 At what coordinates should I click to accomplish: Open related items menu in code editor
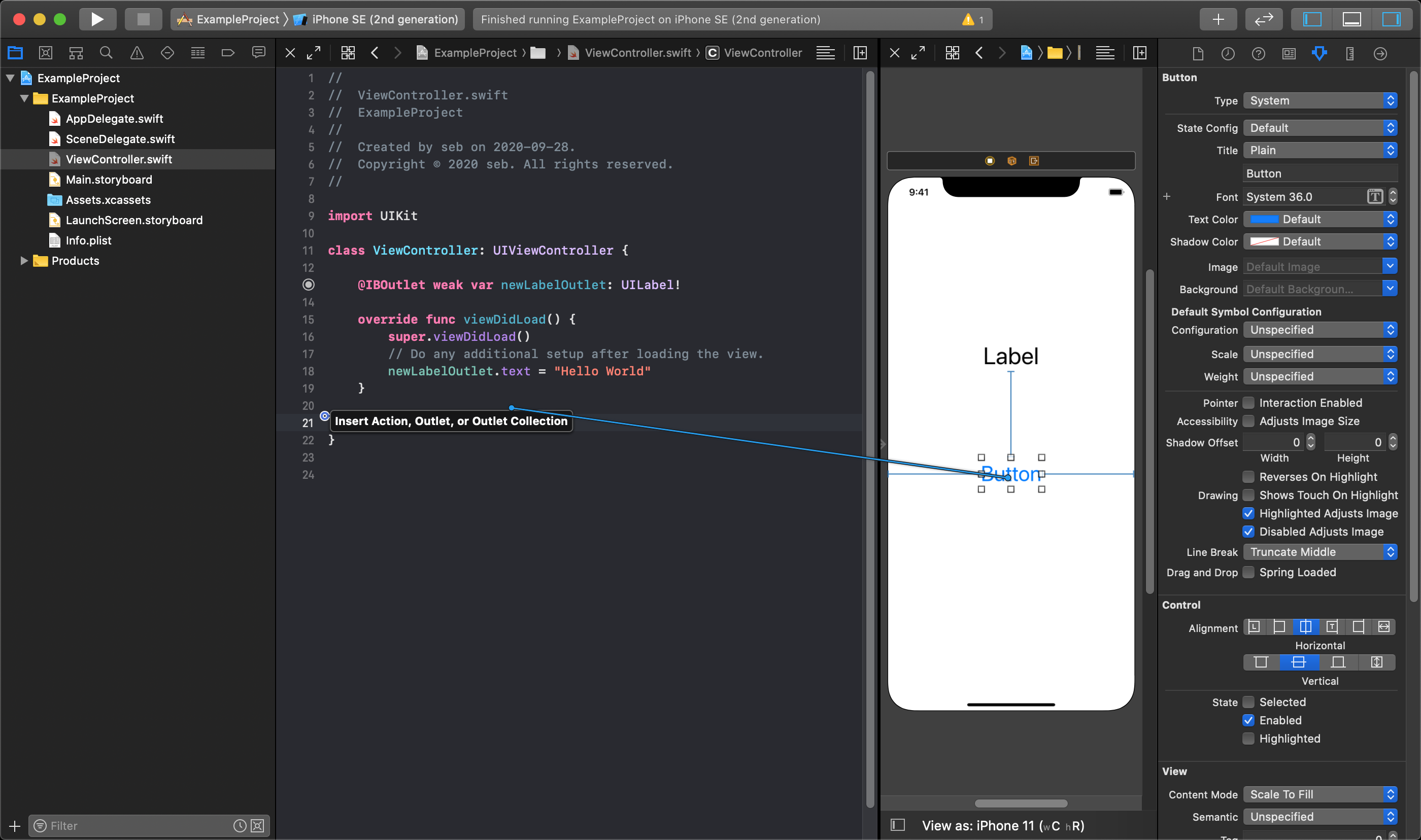tap(348, 53)
